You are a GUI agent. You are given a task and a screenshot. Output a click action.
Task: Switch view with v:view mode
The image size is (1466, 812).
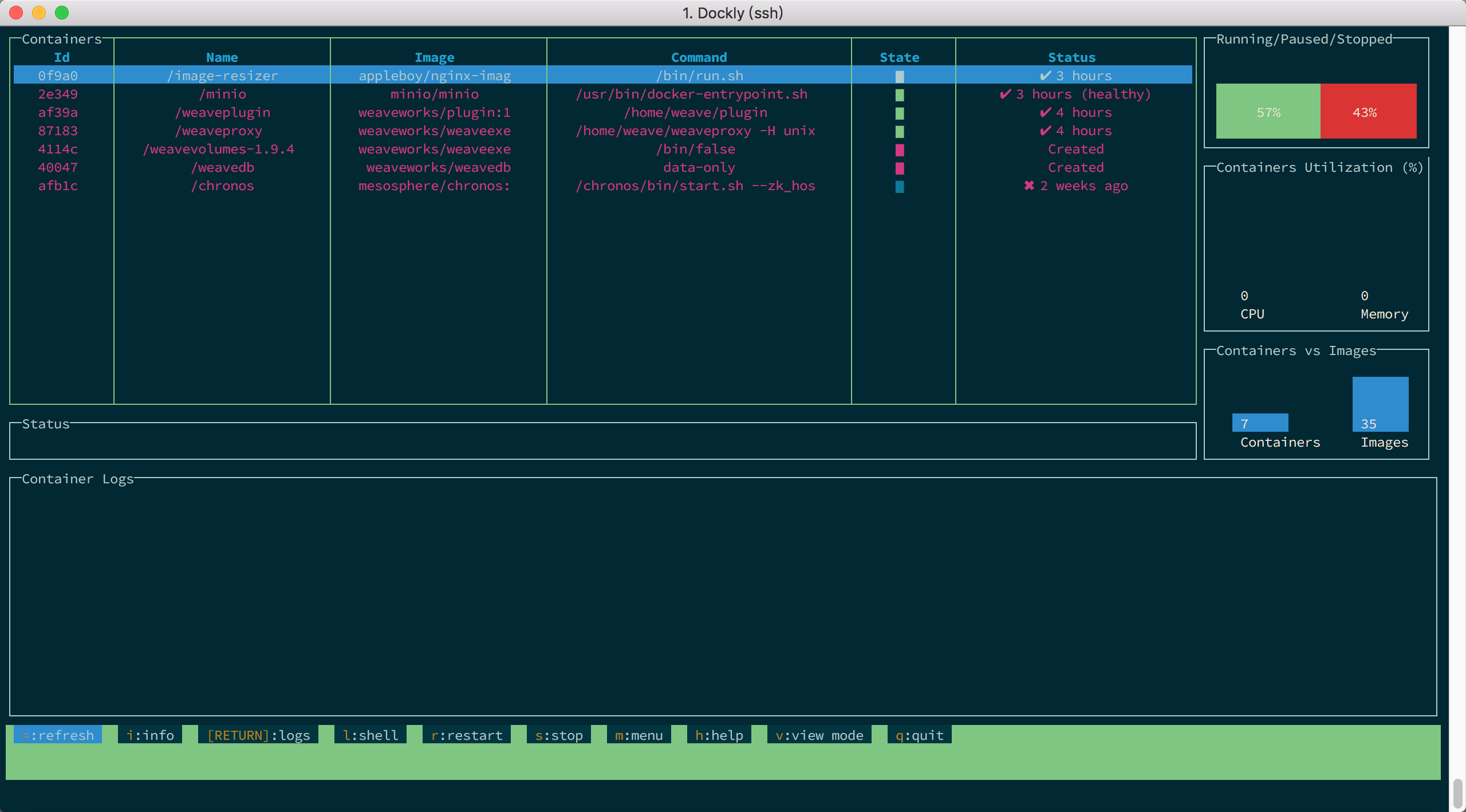(x=819, y=735)
